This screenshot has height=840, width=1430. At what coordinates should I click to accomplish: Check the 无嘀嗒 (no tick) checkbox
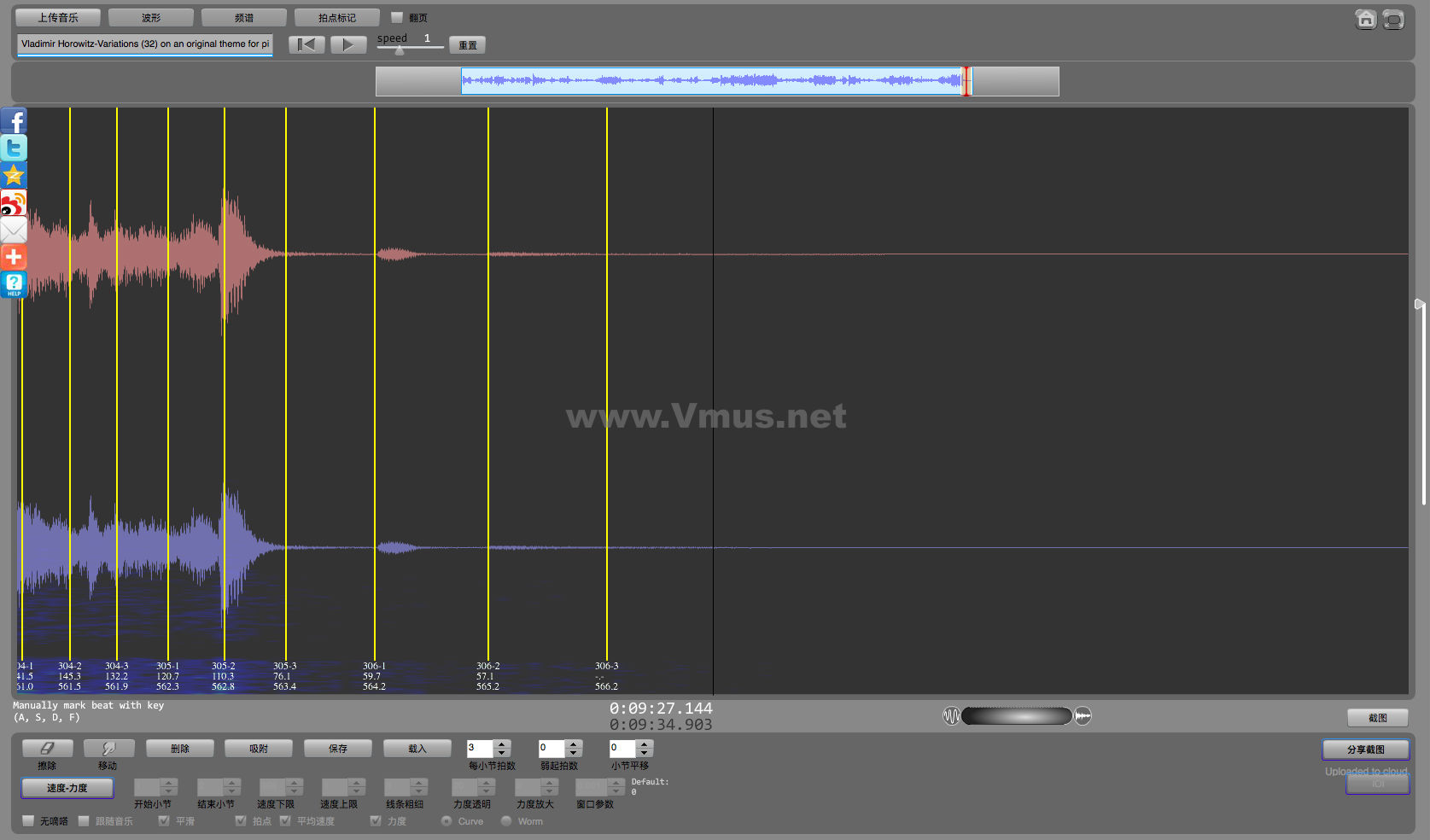[x=29, y=821]
